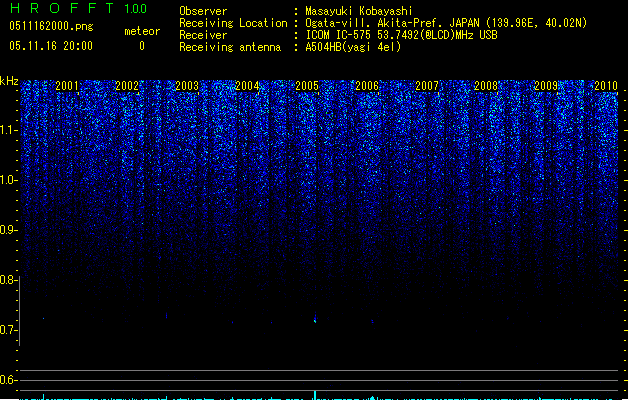Select the file name 0511162000.png
629x400 pixels.
click(x=51, y=26)
